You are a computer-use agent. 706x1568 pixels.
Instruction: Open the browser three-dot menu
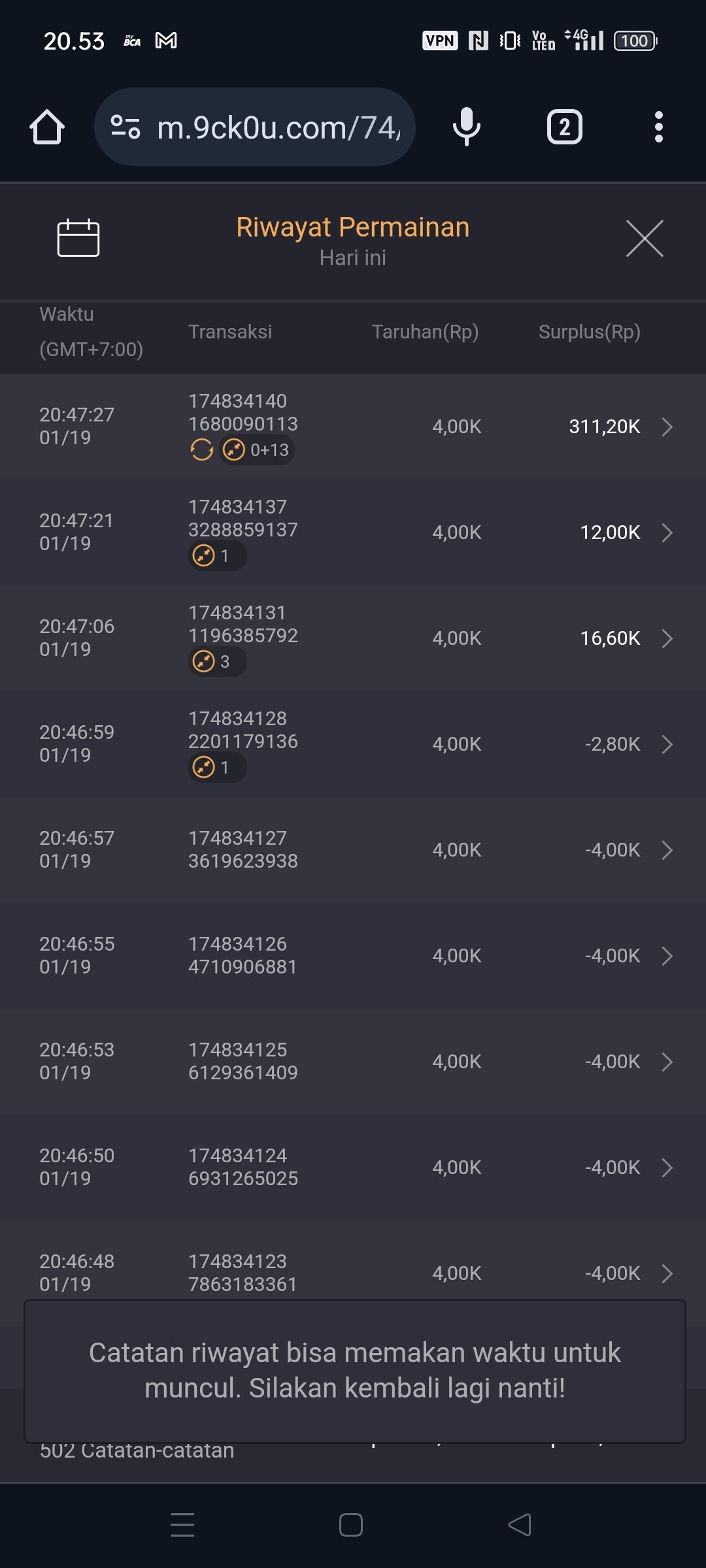658,127
